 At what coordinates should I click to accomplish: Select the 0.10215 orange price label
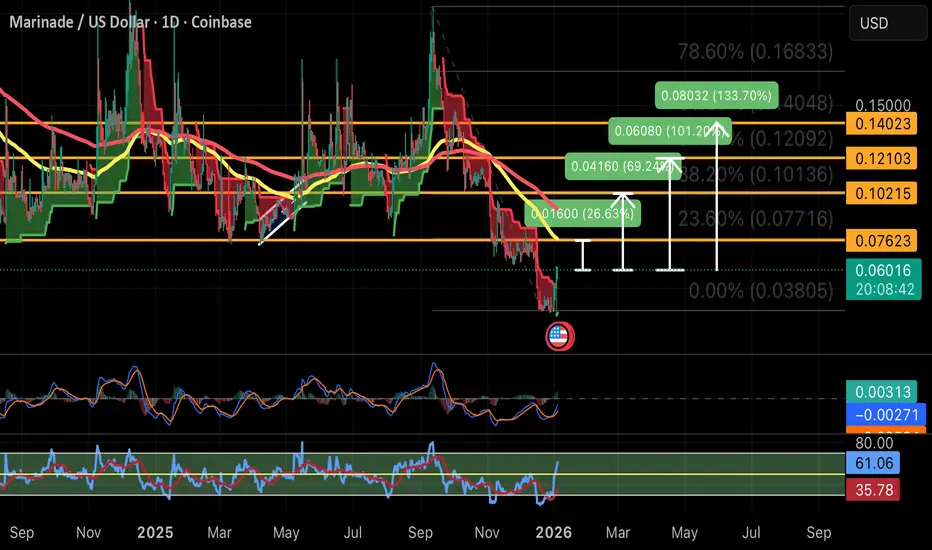(881, 193)
